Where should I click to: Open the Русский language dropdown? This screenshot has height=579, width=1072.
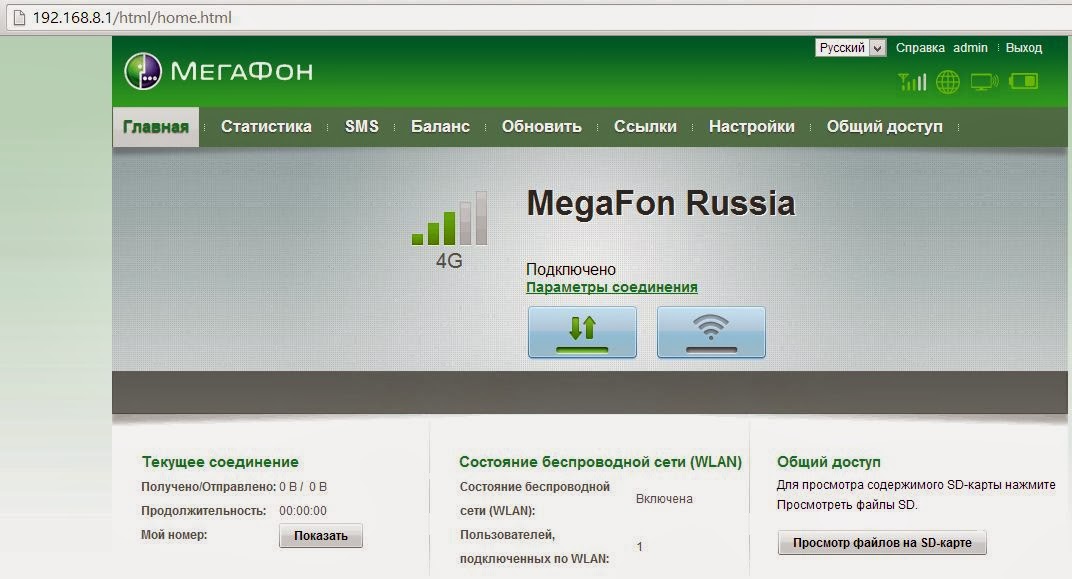coord(850,47)
